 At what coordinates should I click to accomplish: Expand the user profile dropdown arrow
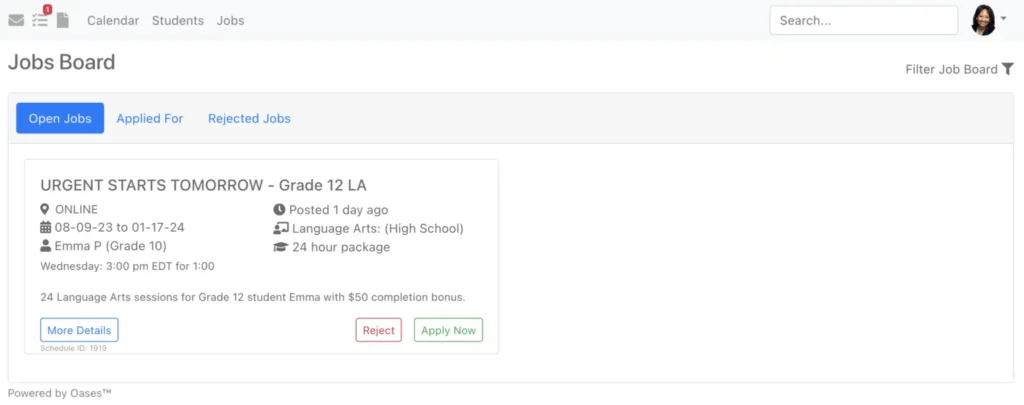[x=1004, y=19]
